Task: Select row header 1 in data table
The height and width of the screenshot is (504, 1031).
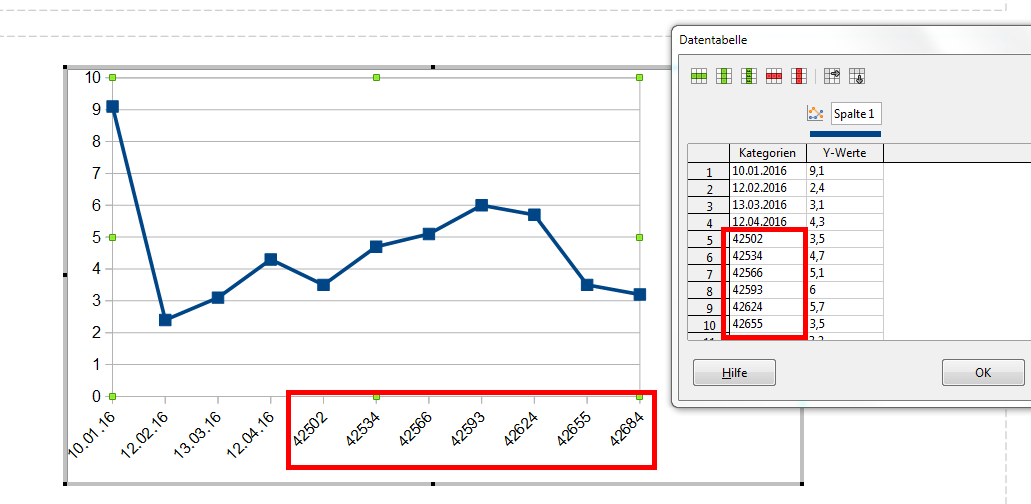Action: point(708,172)
